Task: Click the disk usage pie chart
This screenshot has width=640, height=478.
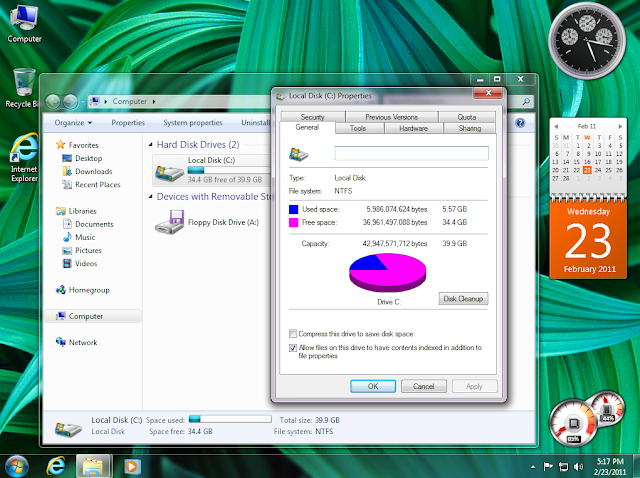Action: click(387, 272)
